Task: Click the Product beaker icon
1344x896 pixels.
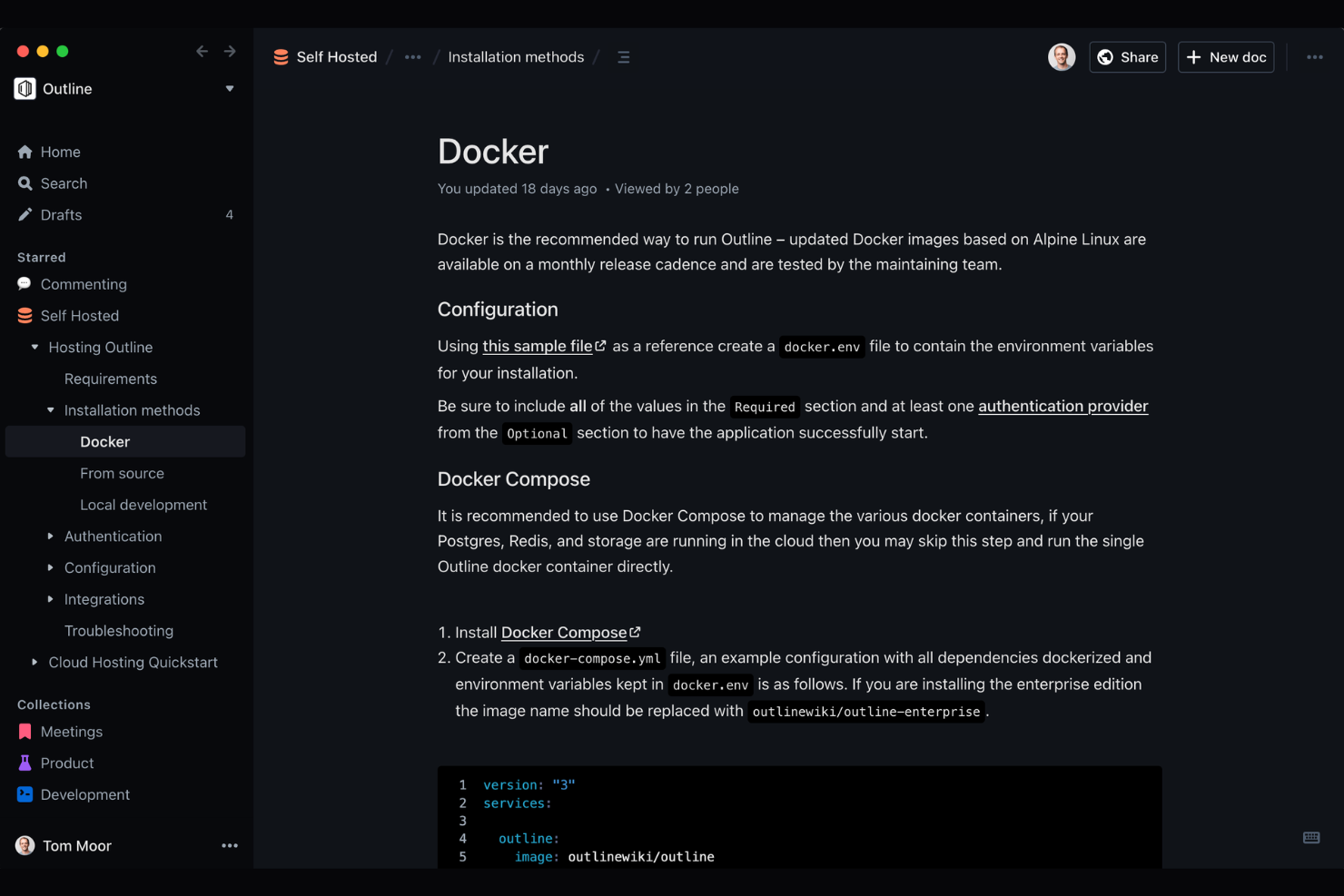Action: pos(25,763)
